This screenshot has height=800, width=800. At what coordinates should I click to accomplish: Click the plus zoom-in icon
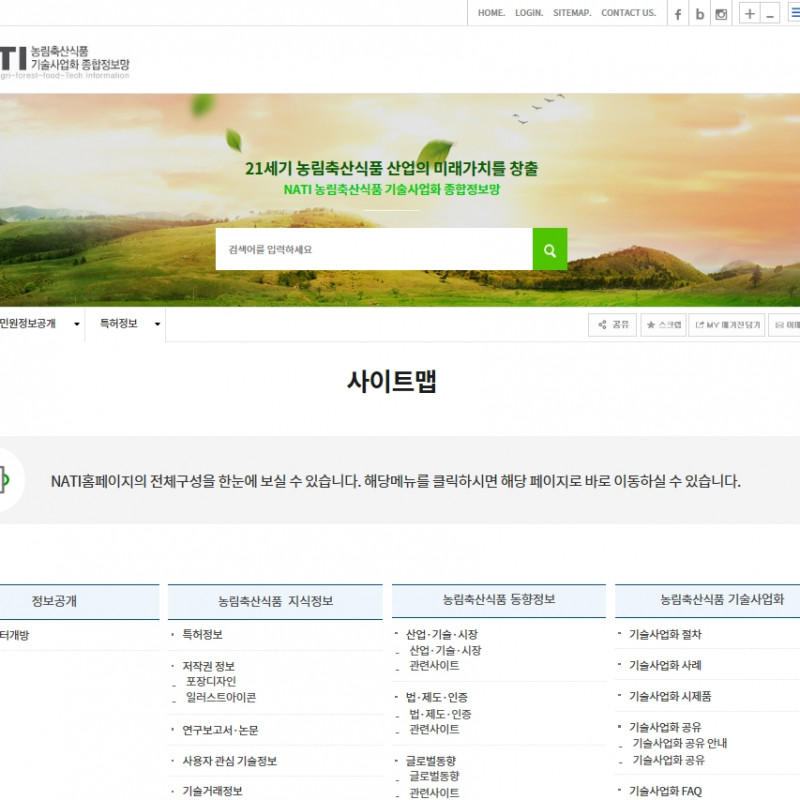749,14
